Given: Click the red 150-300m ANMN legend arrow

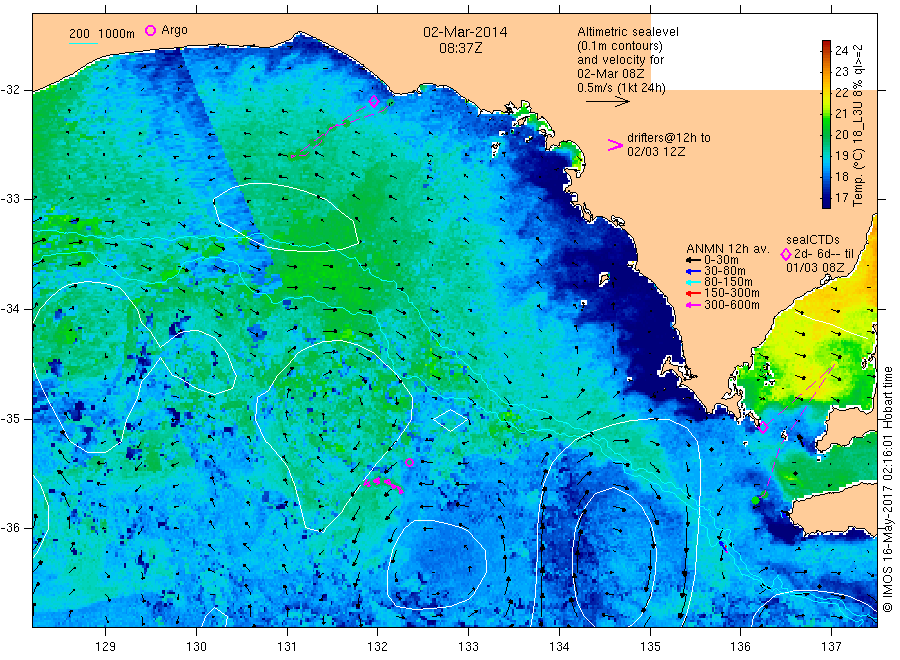Looking at the screenshot, I should click(693, 294).
